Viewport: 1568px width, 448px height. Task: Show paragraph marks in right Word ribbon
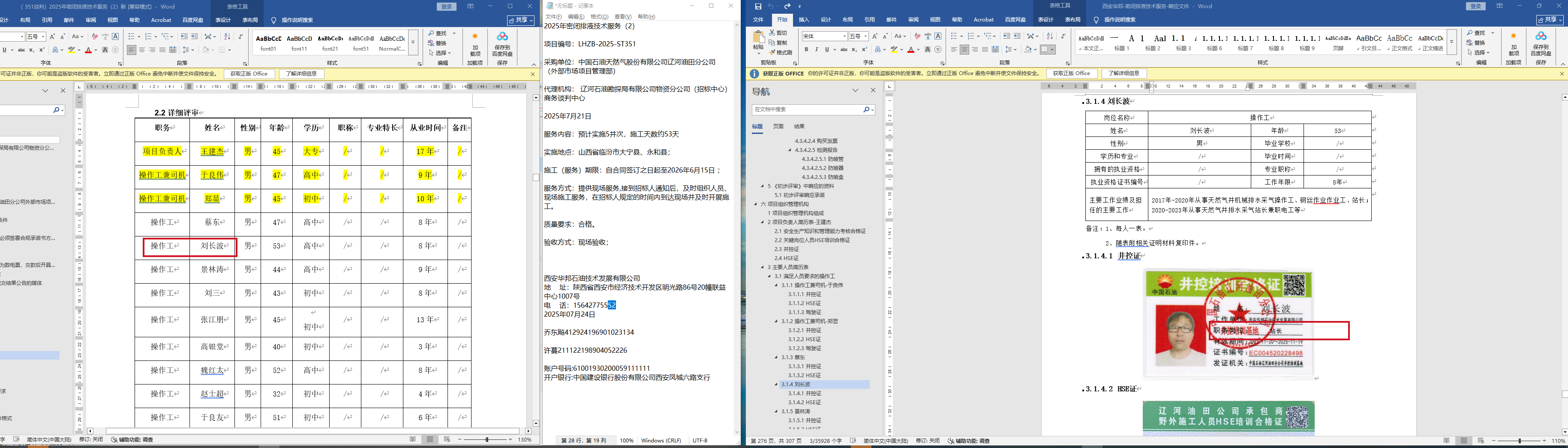tap(1063, 36)
